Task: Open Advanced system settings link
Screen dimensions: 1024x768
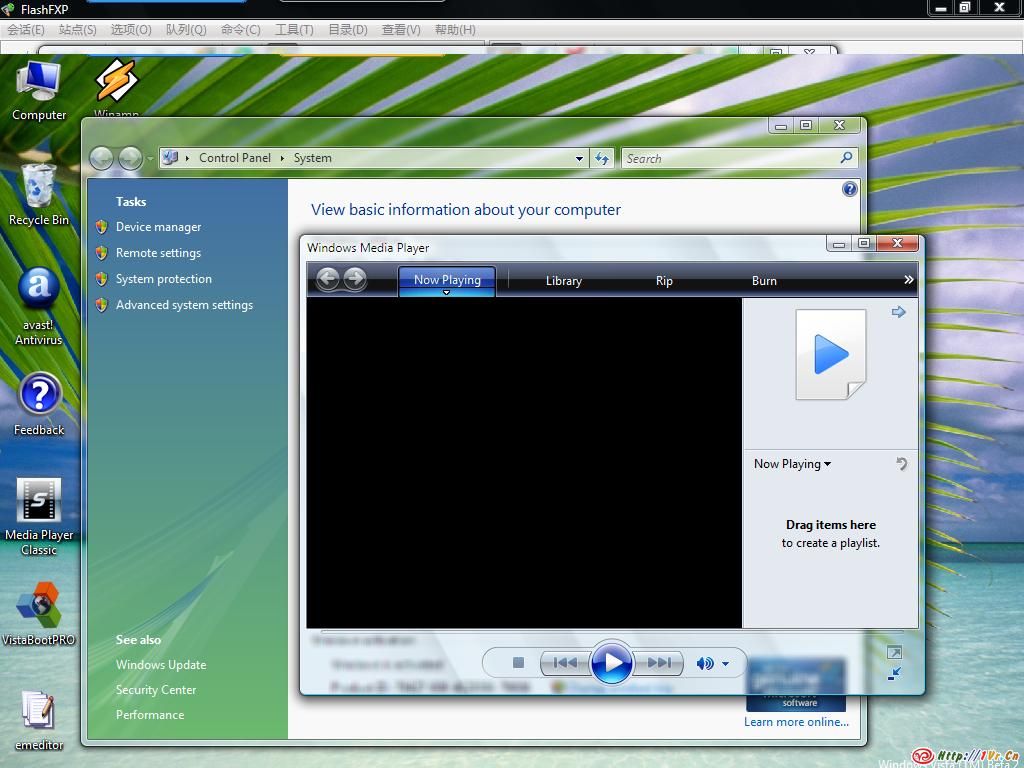Action: click(x=184, y=305)
